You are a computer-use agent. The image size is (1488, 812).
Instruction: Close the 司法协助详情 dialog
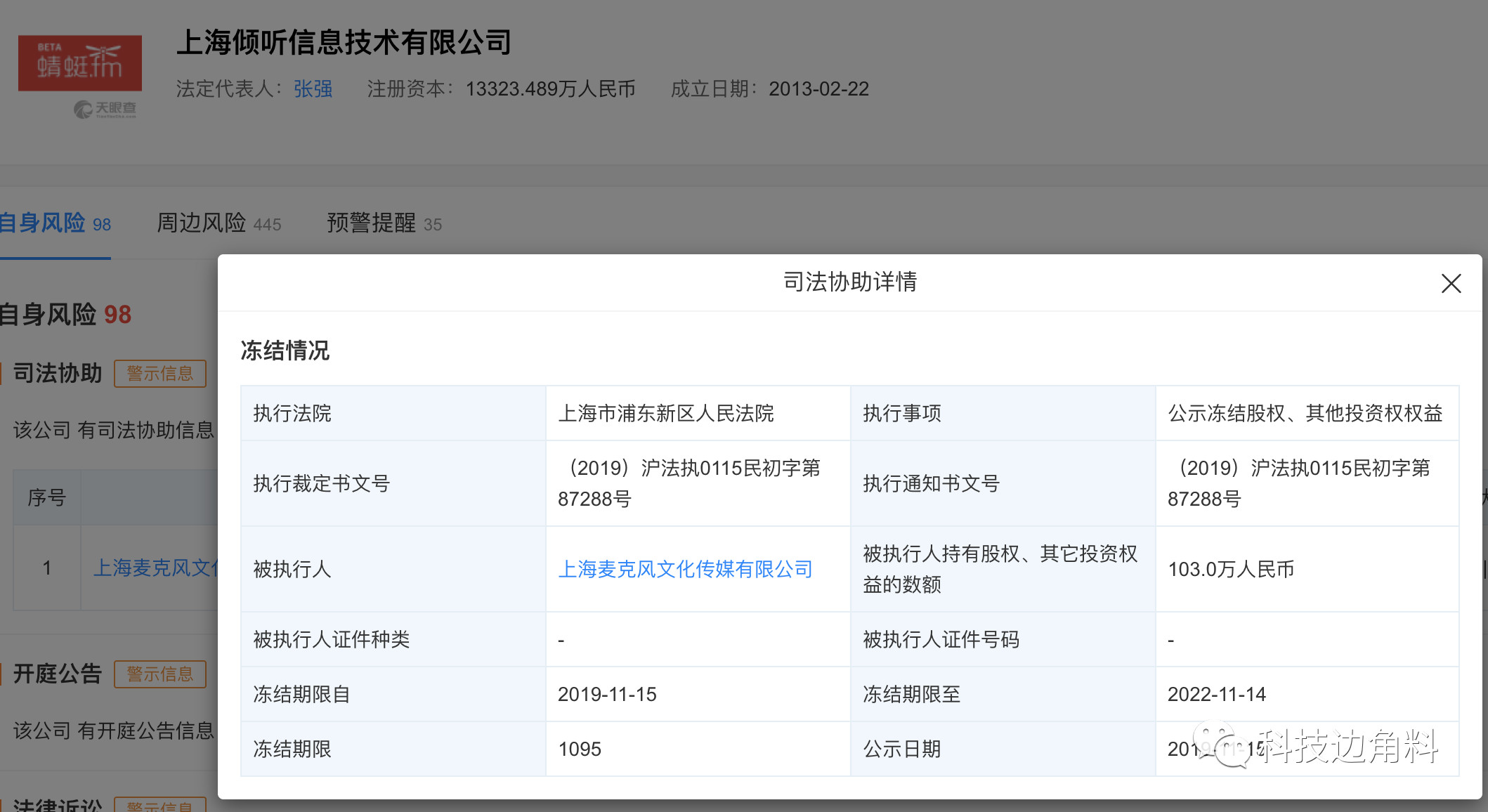(1451, 284)
